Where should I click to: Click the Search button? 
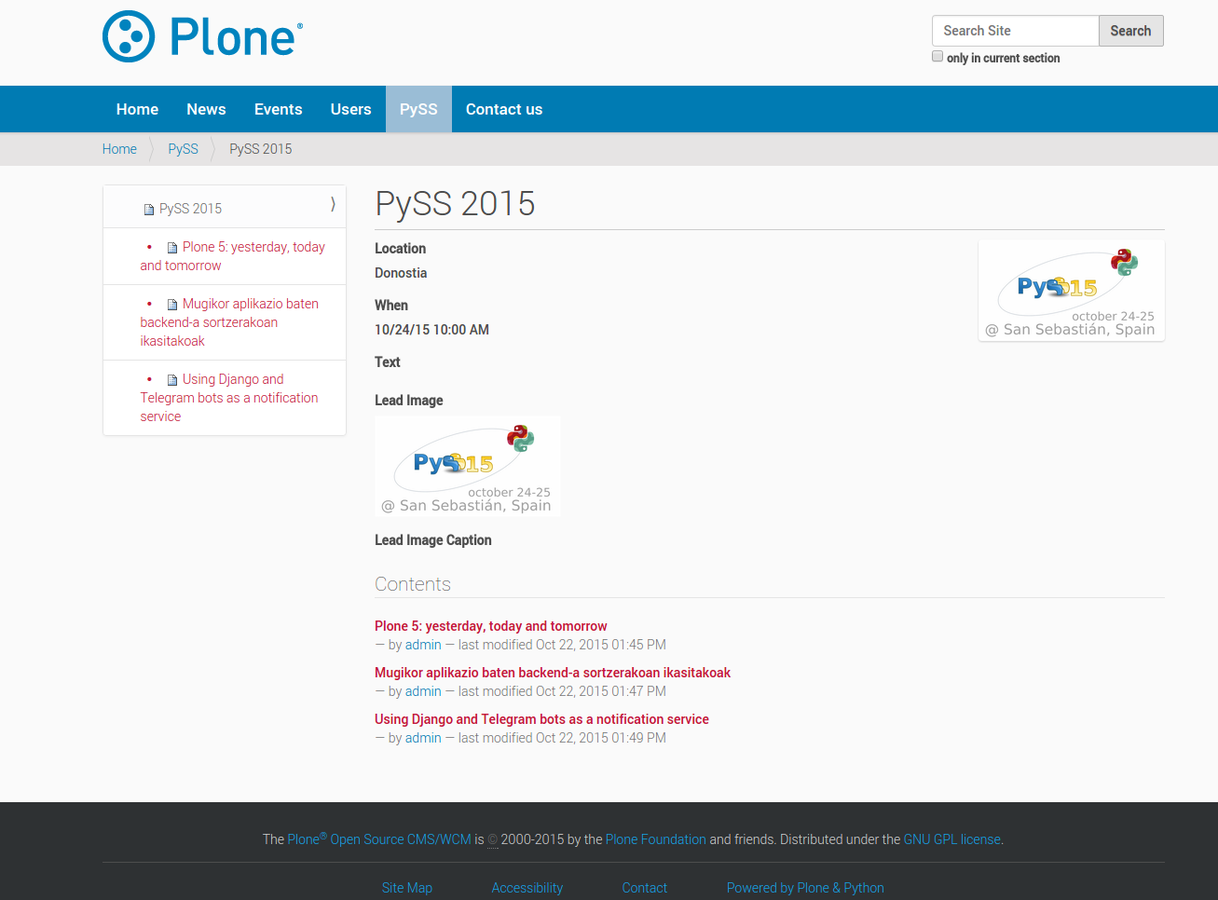[x=1131, y=31]
